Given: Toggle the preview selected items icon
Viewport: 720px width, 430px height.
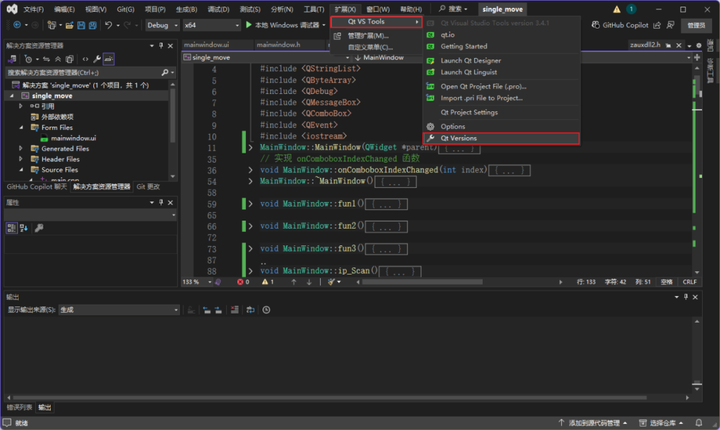Looking at the screenshot, I should coord(109,59).
